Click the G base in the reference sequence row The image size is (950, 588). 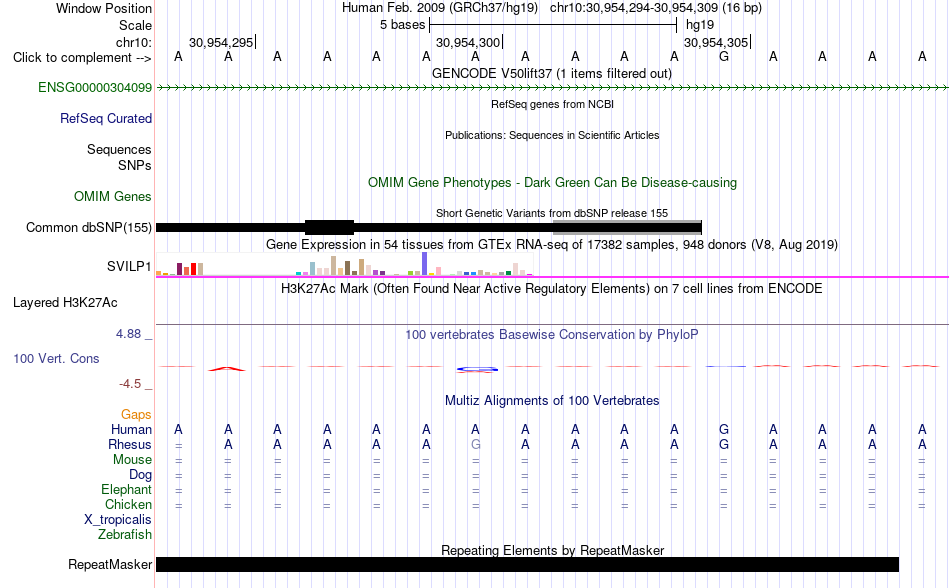click(x=723, y=57)
